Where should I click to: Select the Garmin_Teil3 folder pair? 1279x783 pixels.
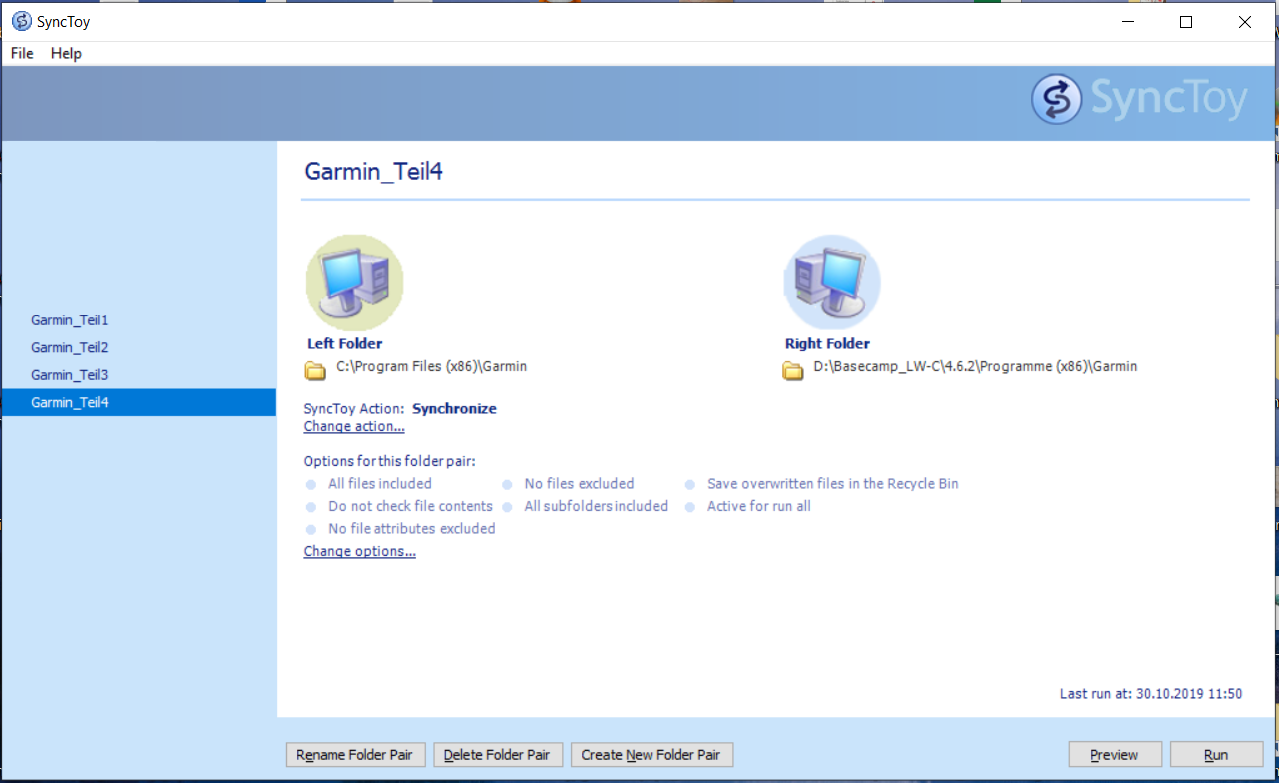click(x=138, y=374)
